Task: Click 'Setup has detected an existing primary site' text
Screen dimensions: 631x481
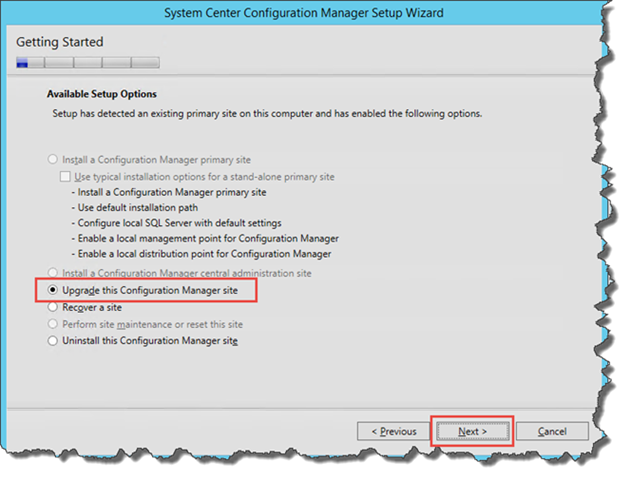Action: (267, 114)
